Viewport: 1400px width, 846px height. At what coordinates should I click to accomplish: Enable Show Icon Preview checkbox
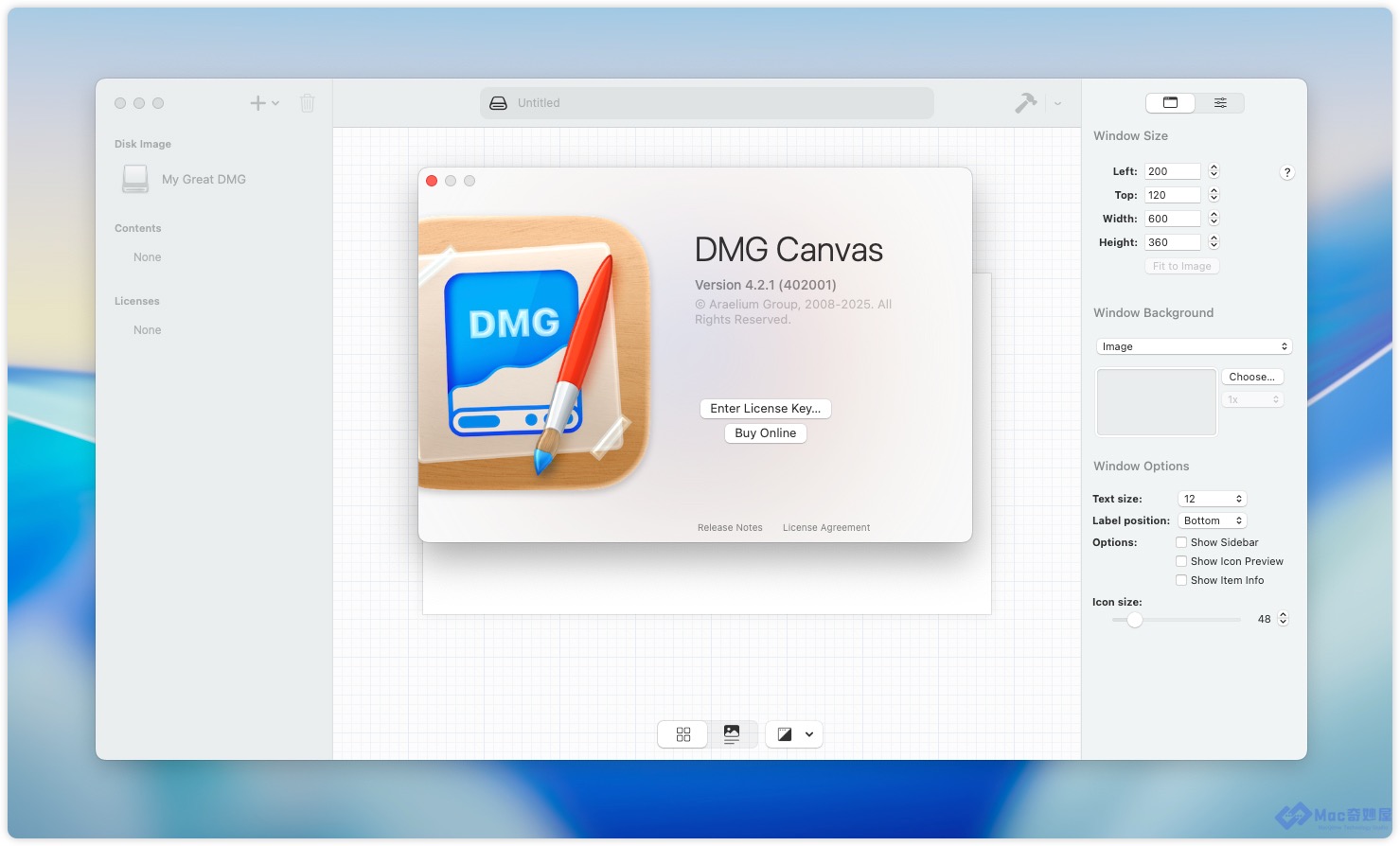coord(1181,561)
